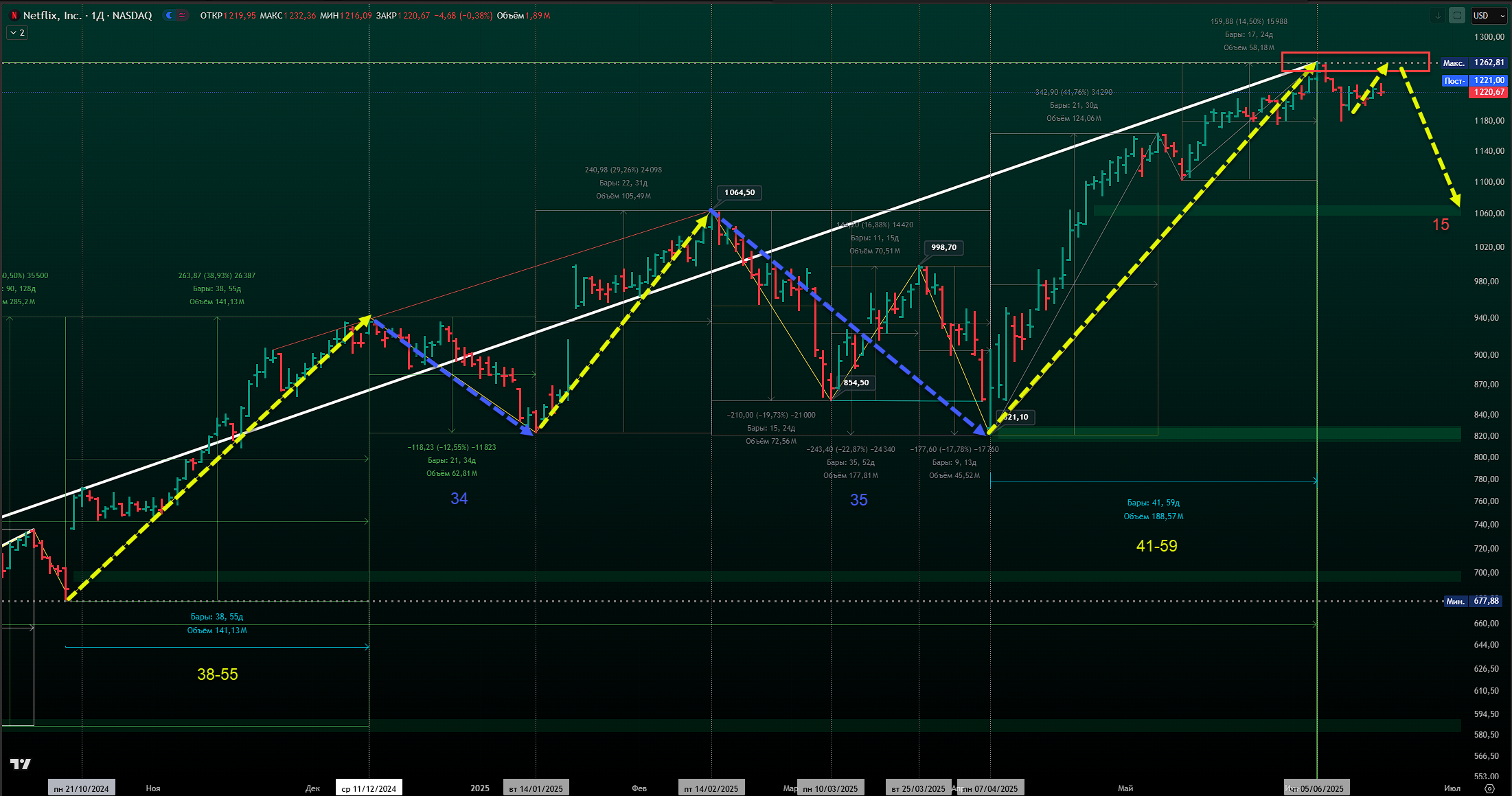Viewport: 1512px width, 796px height.
Task: Click the Май month label on time axis
Action: pos(1125,788)
